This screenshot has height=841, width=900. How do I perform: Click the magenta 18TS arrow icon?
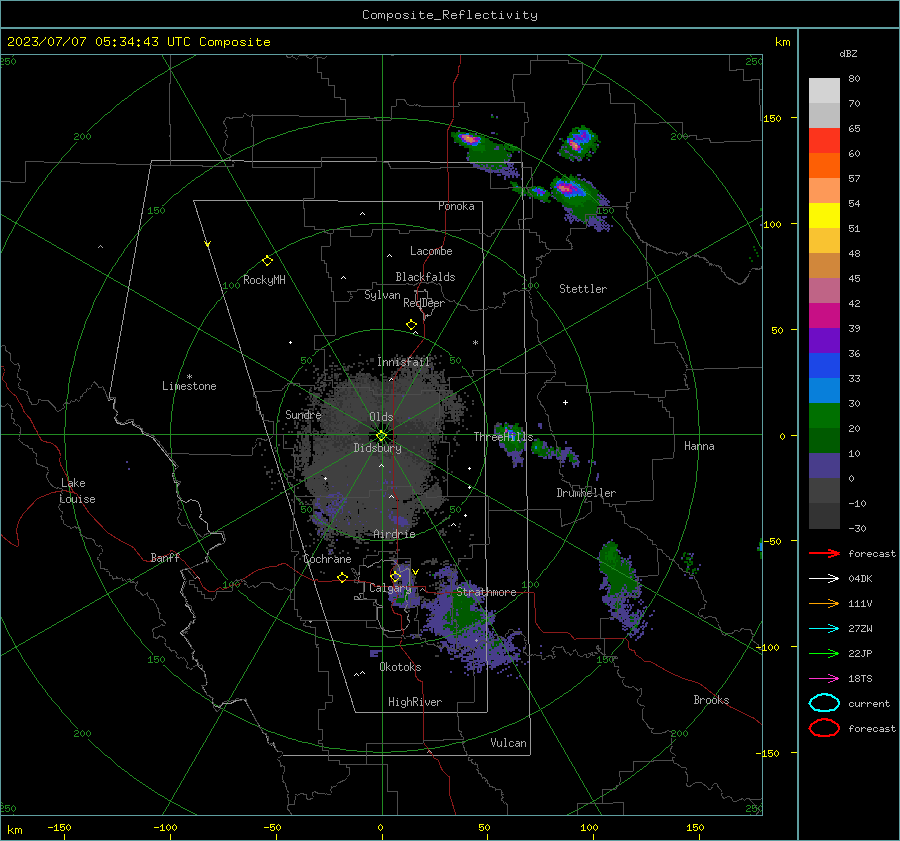point(824,679)
